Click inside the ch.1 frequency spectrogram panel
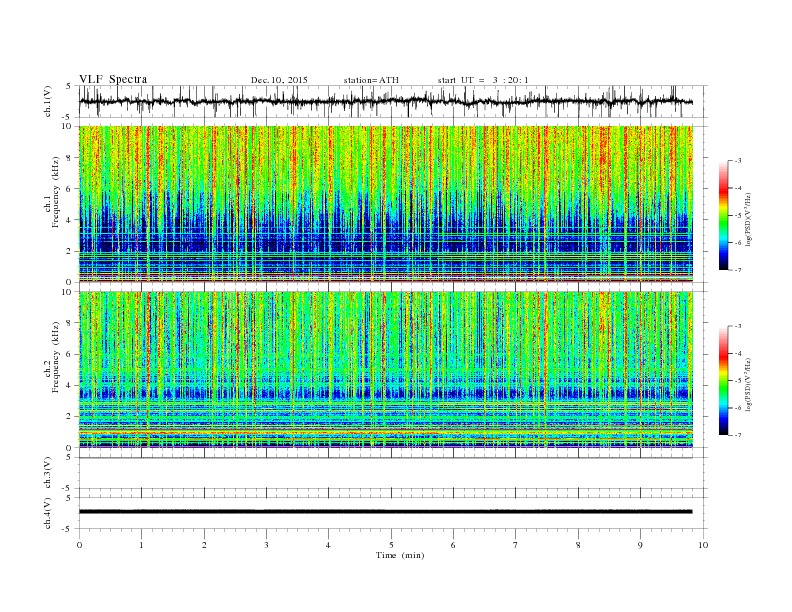 coord(386,204)
